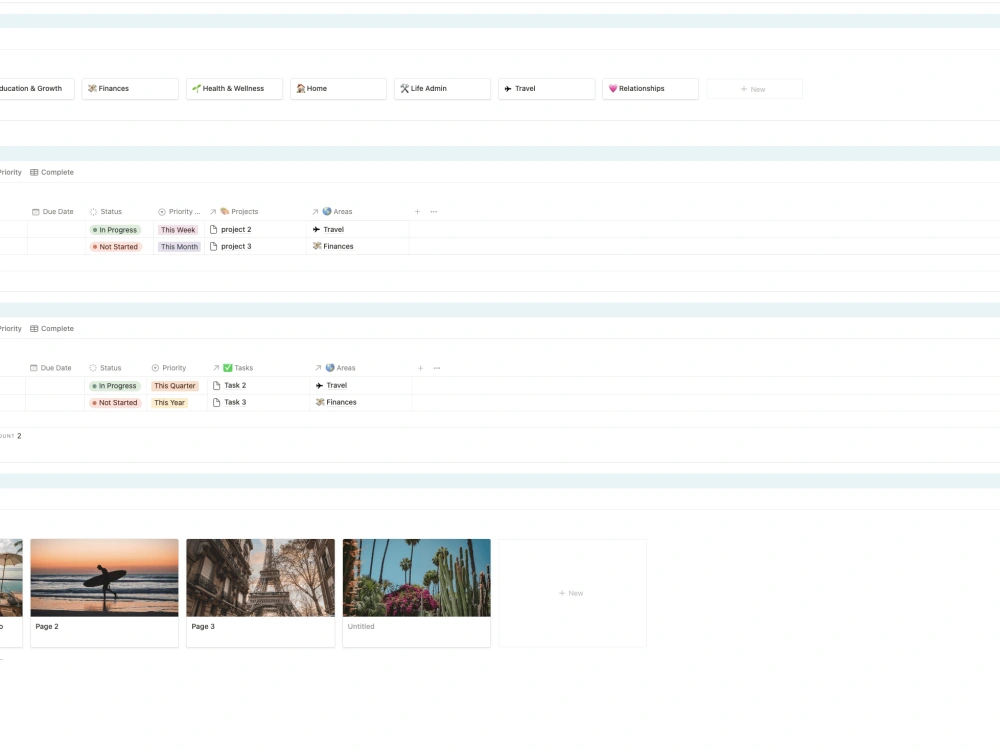Open the In Progress status selector

tap(115, 229)
